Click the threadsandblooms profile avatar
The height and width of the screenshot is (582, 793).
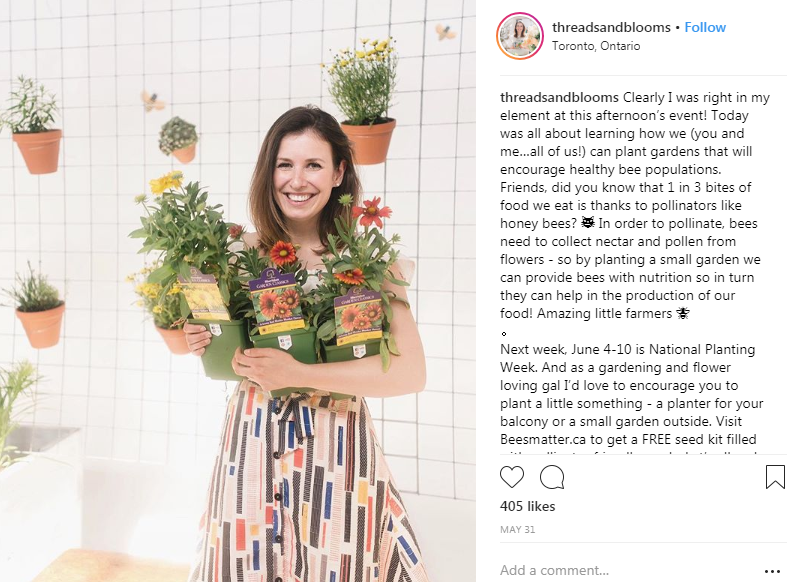[520, 36]
